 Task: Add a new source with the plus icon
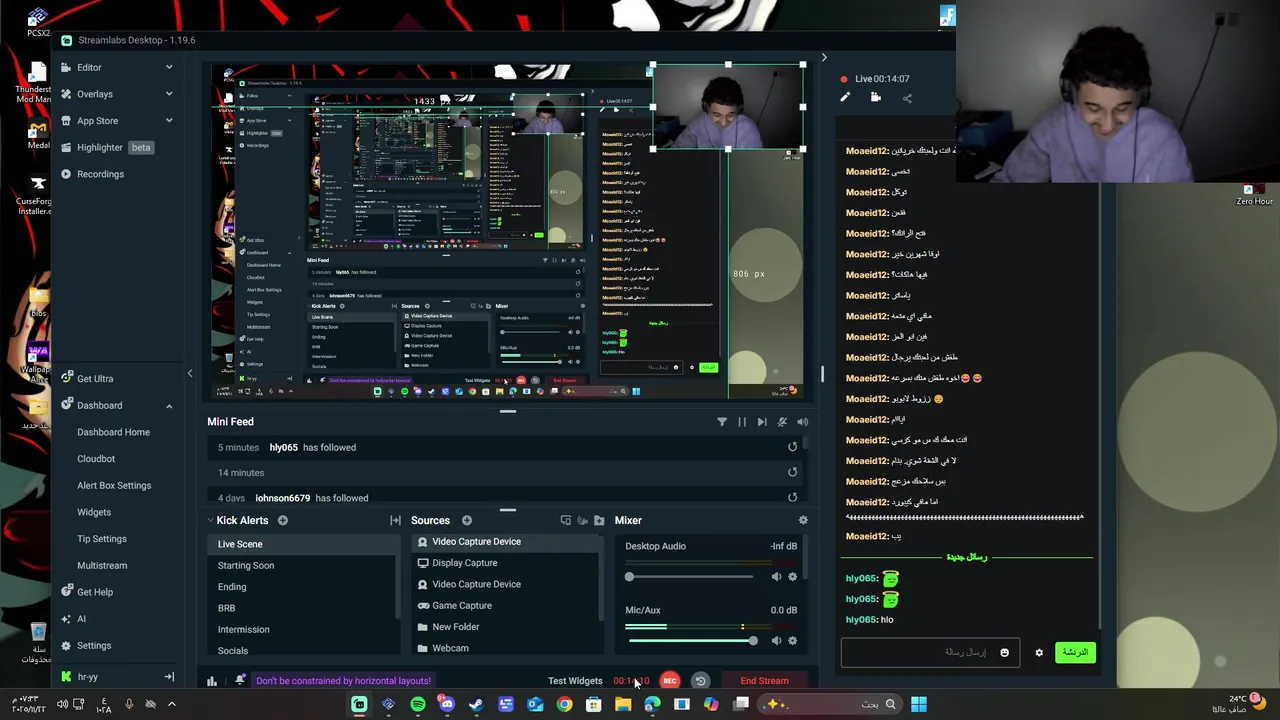[467, 520]
